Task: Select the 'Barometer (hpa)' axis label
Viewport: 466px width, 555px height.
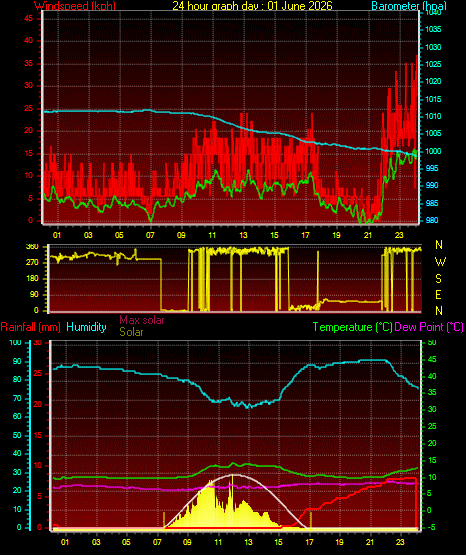Action: (409, 6)
